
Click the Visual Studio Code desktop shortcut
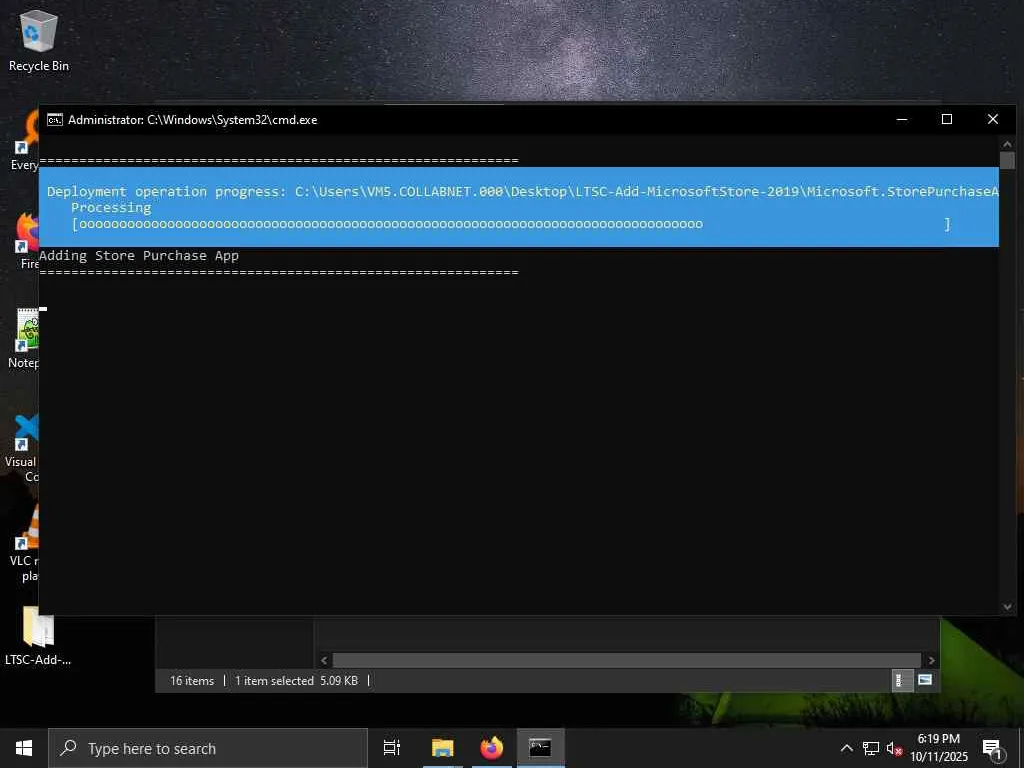click(x=24, y=447)
